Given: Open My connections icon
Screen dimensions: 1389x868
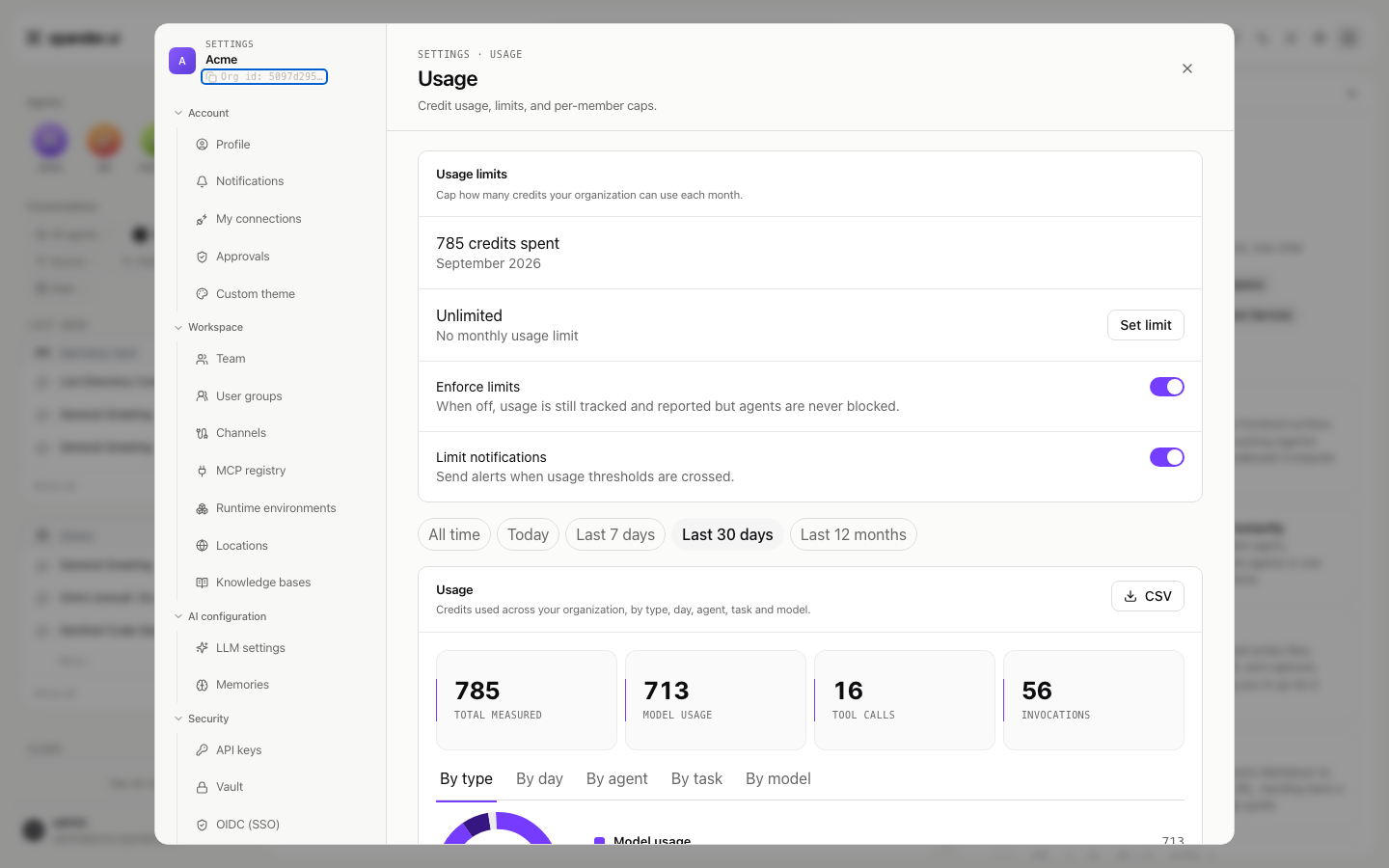Looking at the screenshot, I should [202, 219].
